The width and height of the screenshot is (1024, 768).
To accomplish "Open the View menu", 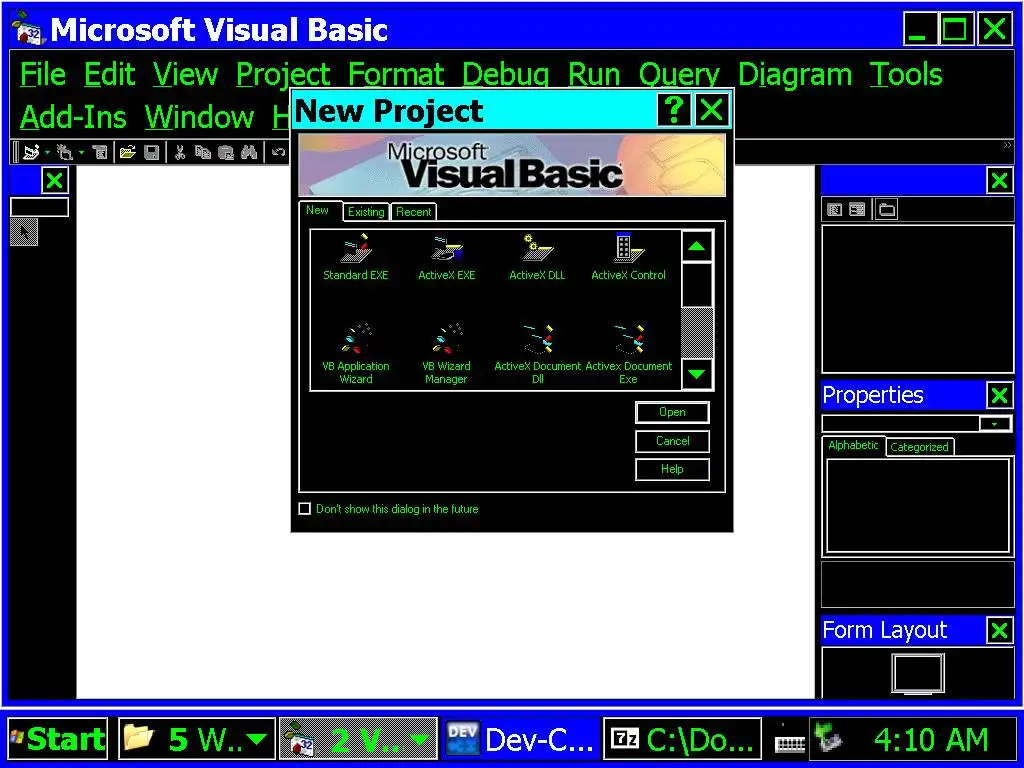I will (185, 74).
